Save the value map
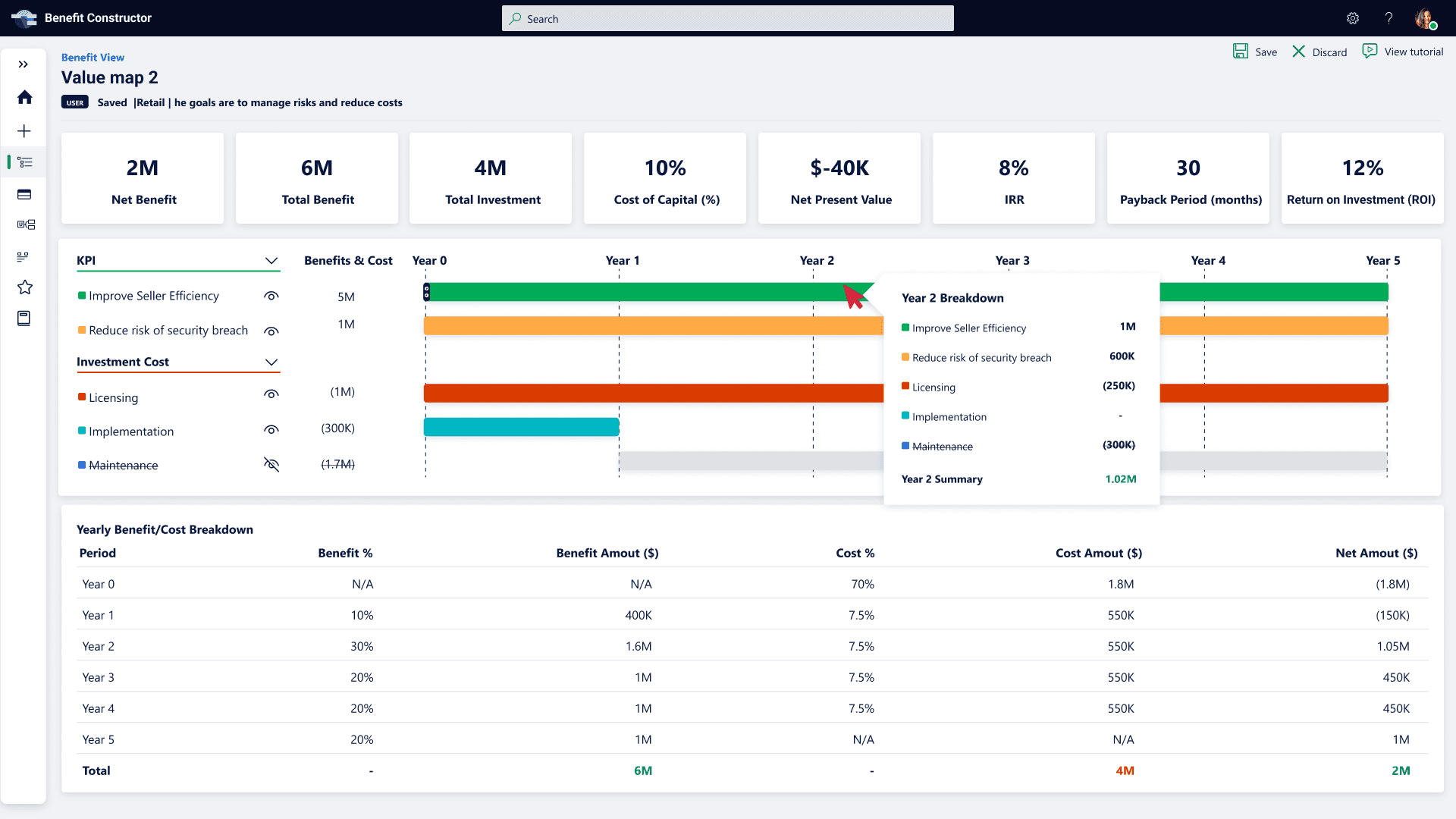The height and width of the screenshot is (819, 1456). point(1254,52)
